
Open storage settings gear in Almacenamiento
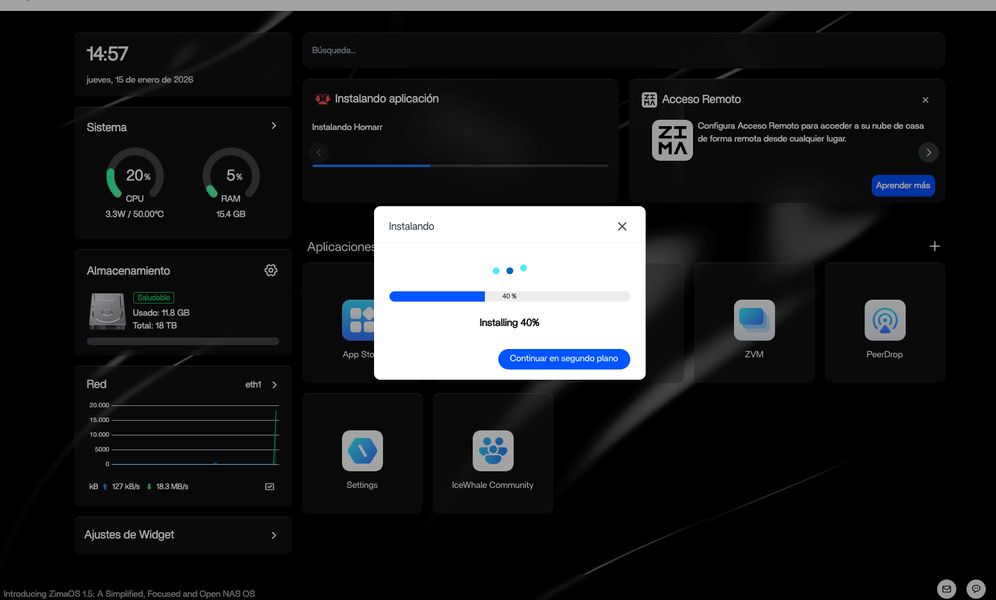(271, 270)
